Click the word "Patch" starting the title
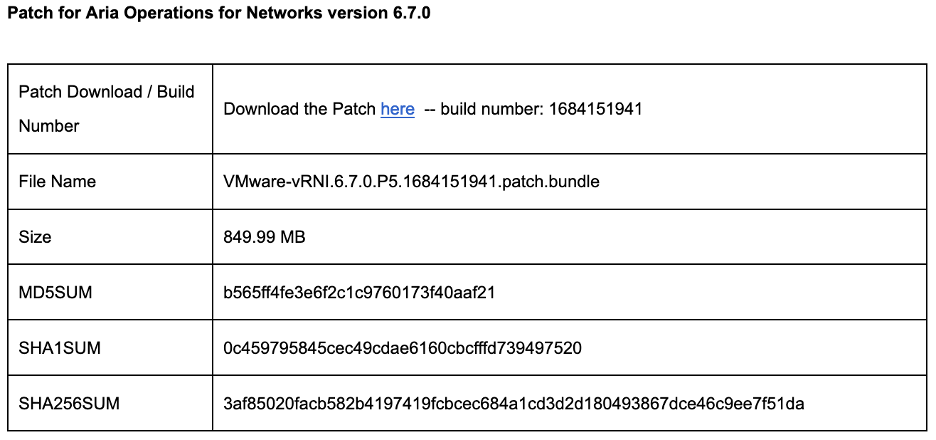 [30, 16]
